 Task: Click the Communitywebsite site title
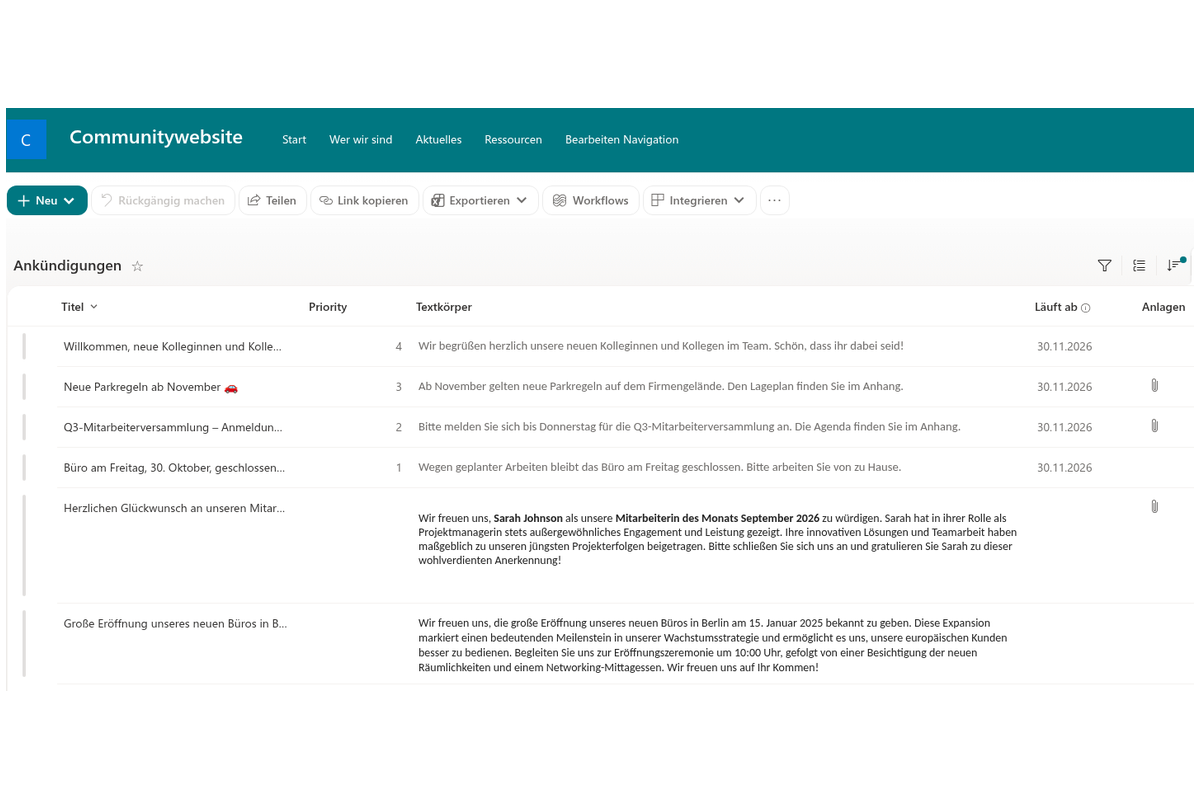(156, 137)
